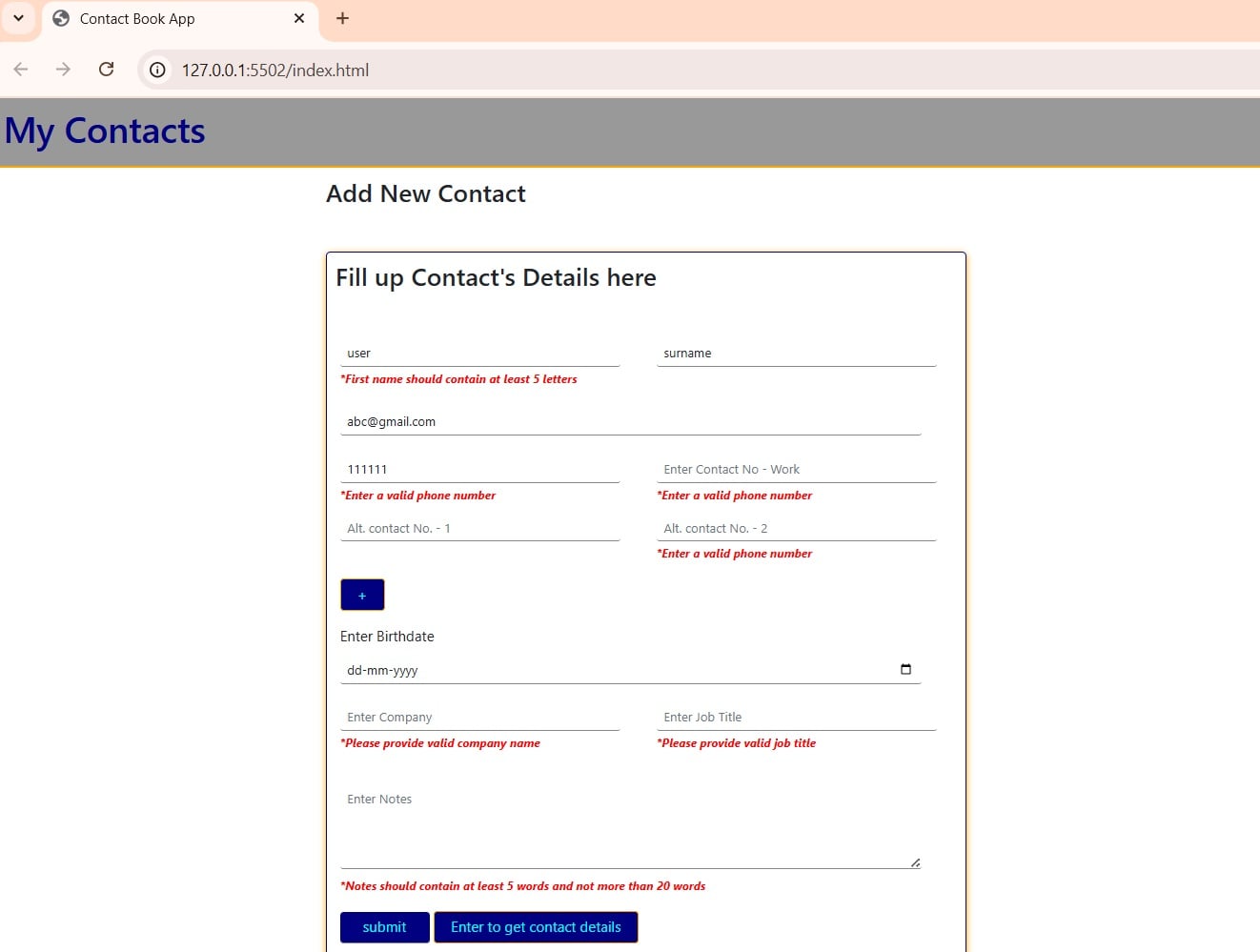
Task: Click the site information icon in address bar
Action: coord(158,70)
